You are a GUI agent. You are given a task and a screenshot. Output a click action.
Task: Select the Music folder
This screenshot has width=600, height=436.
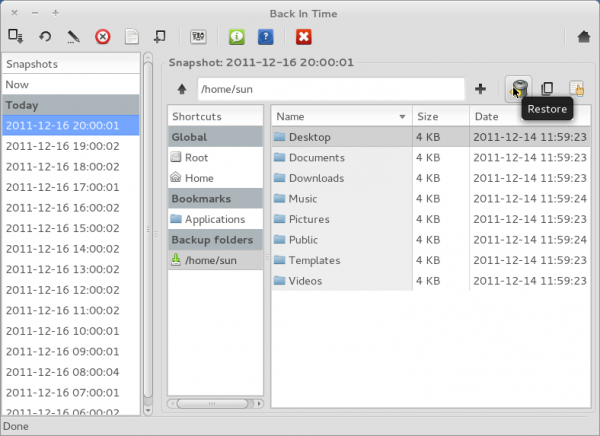431,199
